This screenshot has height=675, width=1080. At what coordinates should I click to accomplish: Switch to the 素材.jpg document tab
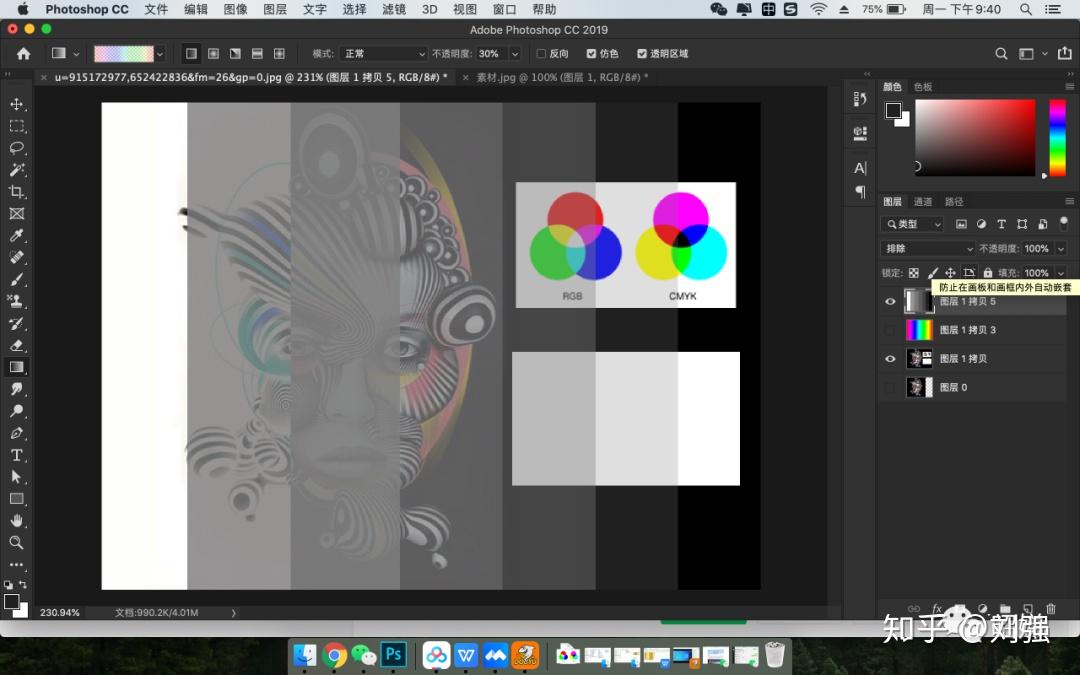(x=562, y=77)
